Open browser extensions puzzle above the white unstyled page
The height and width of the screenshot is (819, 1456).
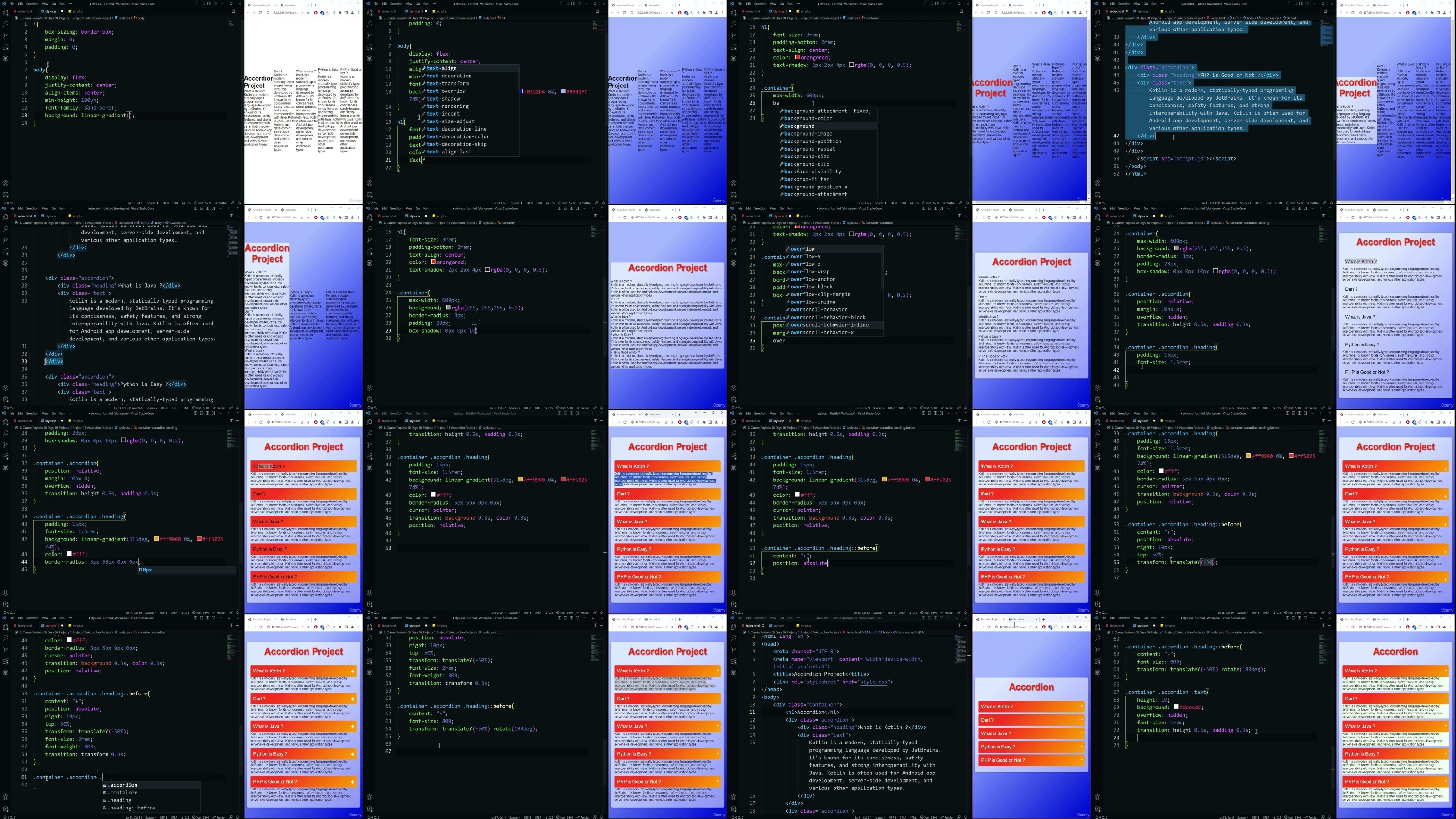[340, 12]
